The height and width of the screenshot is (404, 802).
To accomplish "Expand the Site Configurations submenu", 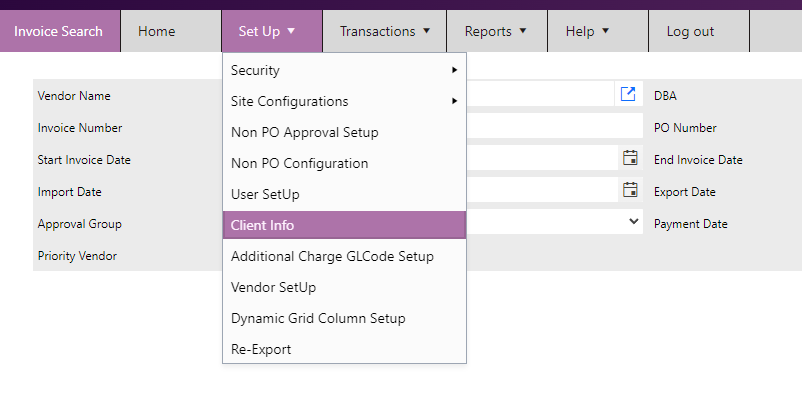I will pos(344,101).
